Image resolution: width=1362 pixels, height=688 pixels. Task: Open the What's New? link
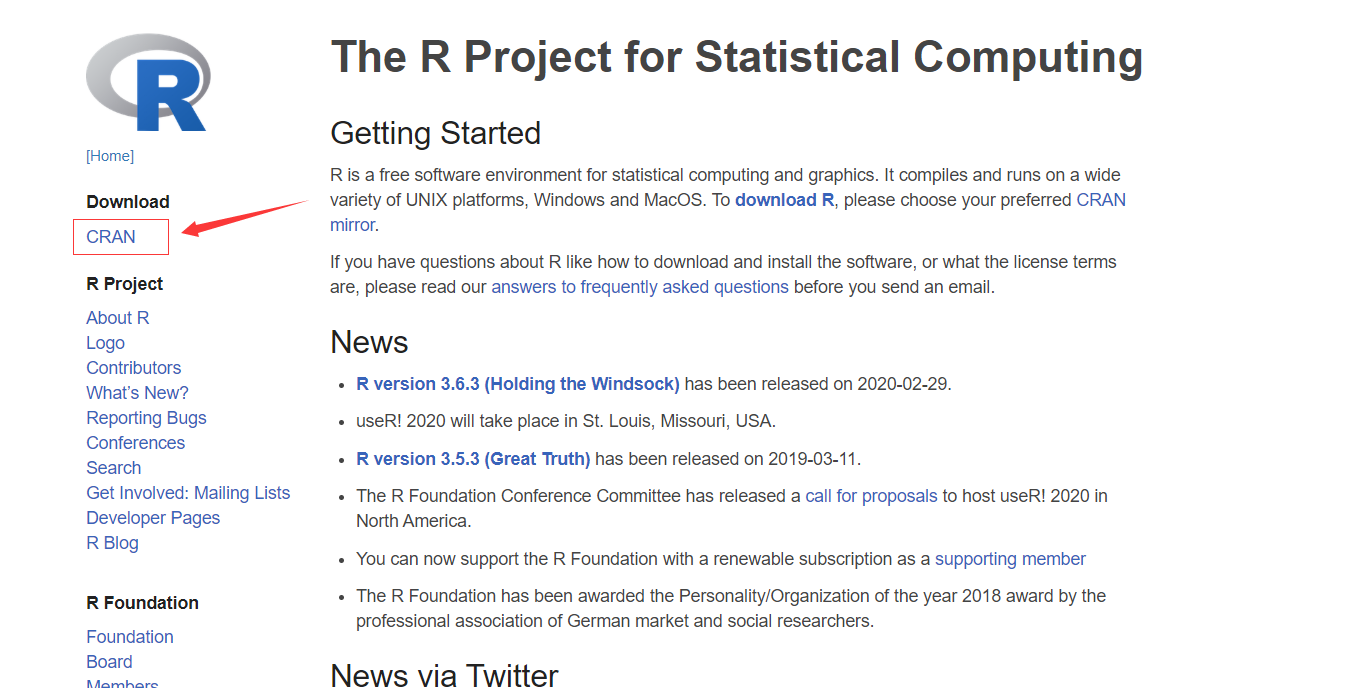137,393
